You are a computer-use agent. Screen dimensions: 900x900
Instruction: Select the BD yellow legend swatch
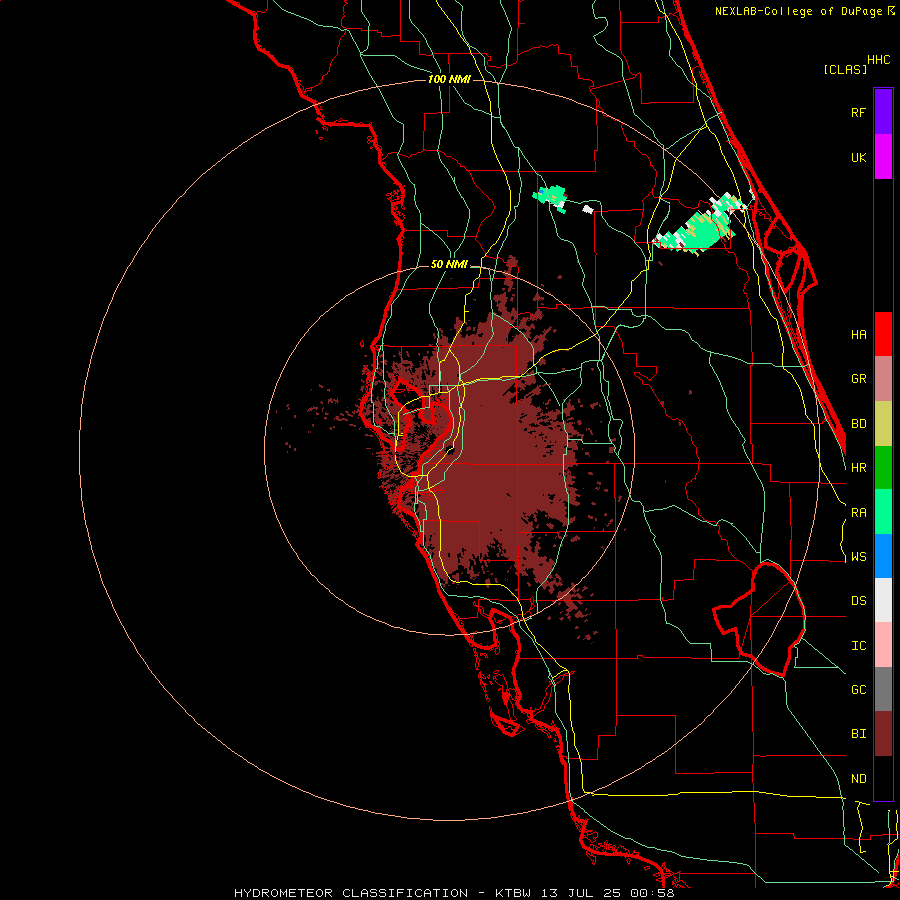(x=883, y=424)
